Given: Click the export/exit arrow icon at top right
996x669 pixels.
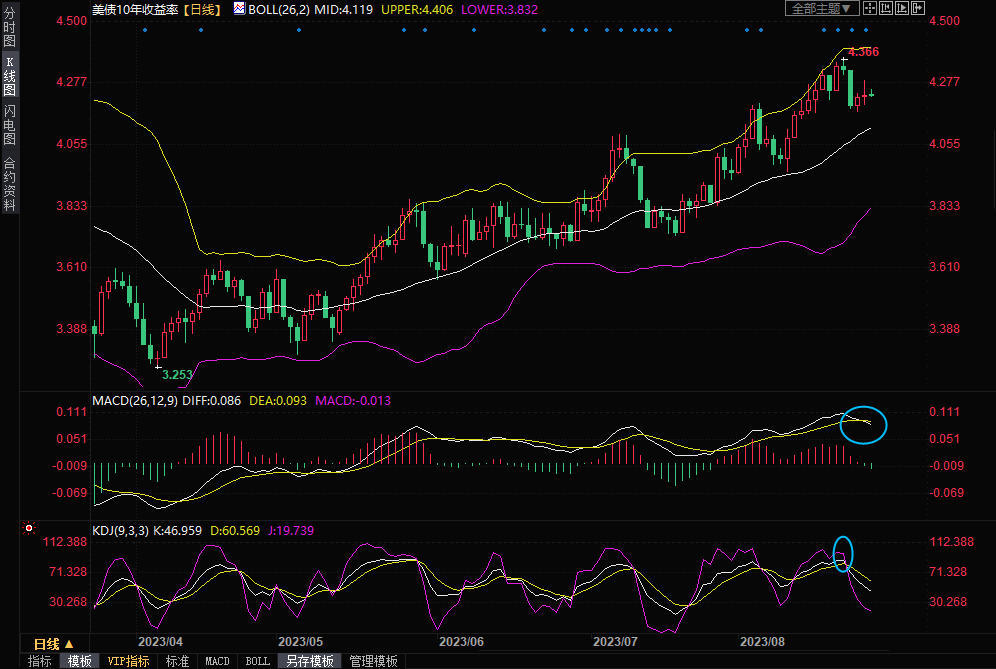Looking at the screenshot, I should point(918,8).
